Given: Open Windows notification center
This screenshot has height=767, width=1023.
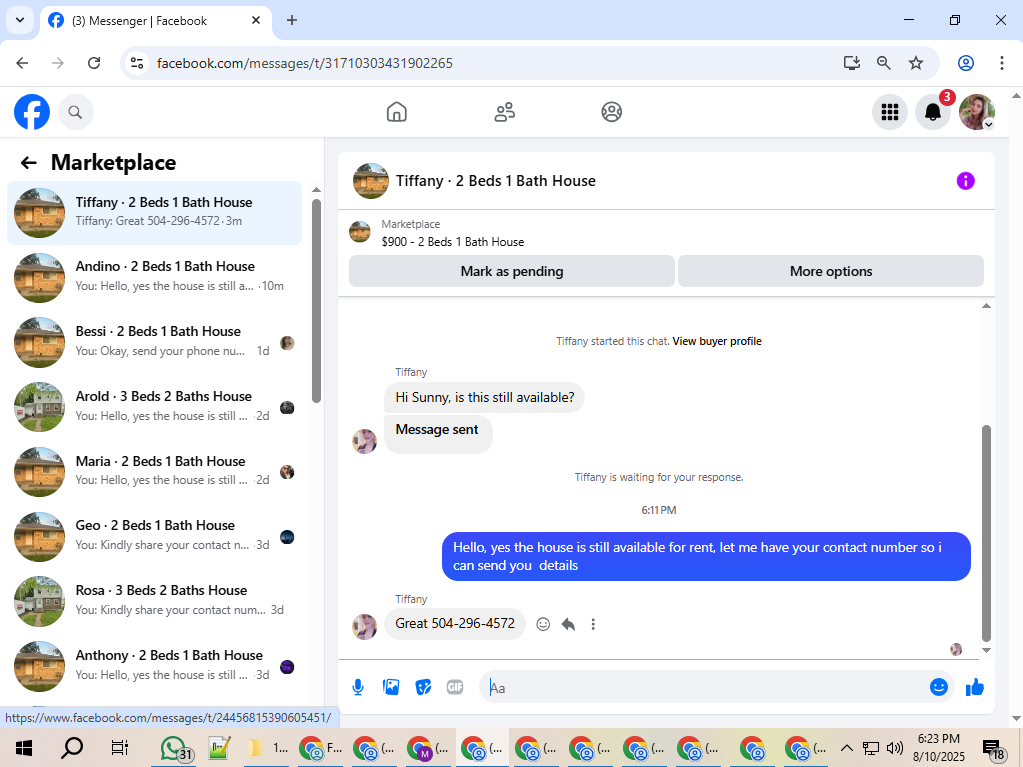Looking at the screenshot, I should [992, 749].
